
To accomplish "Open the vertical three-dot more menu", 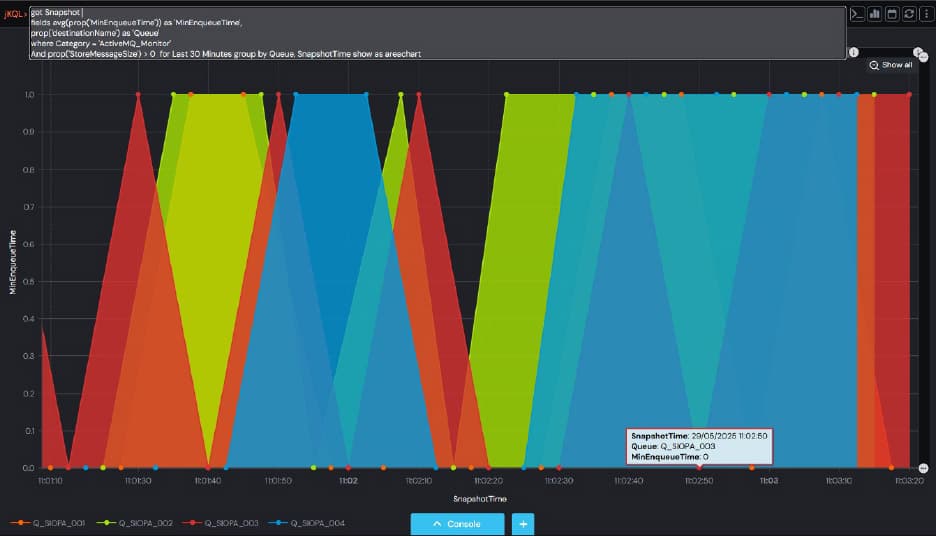I will click(x=926, y=14).
